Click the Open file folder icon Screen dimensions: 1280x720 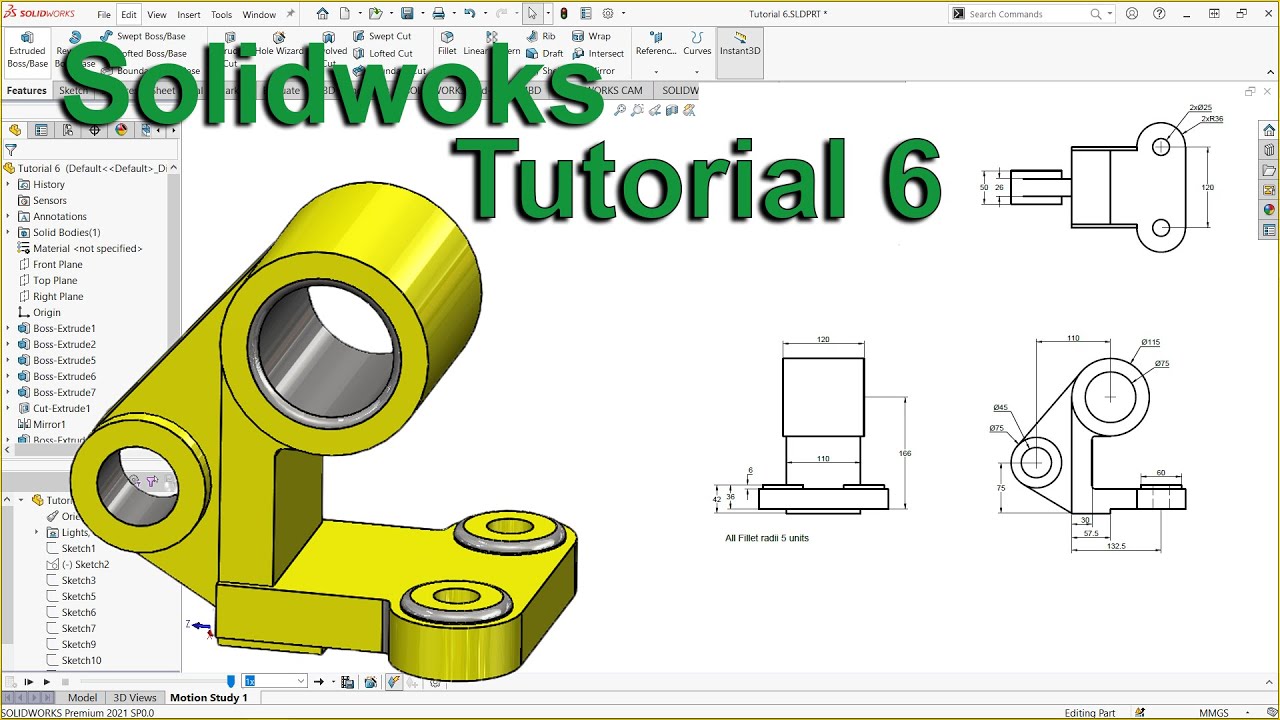(375, 14)
